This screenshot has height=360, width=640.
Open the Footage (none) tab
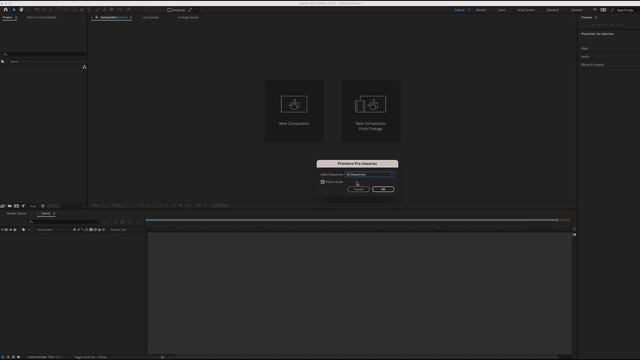188,18
